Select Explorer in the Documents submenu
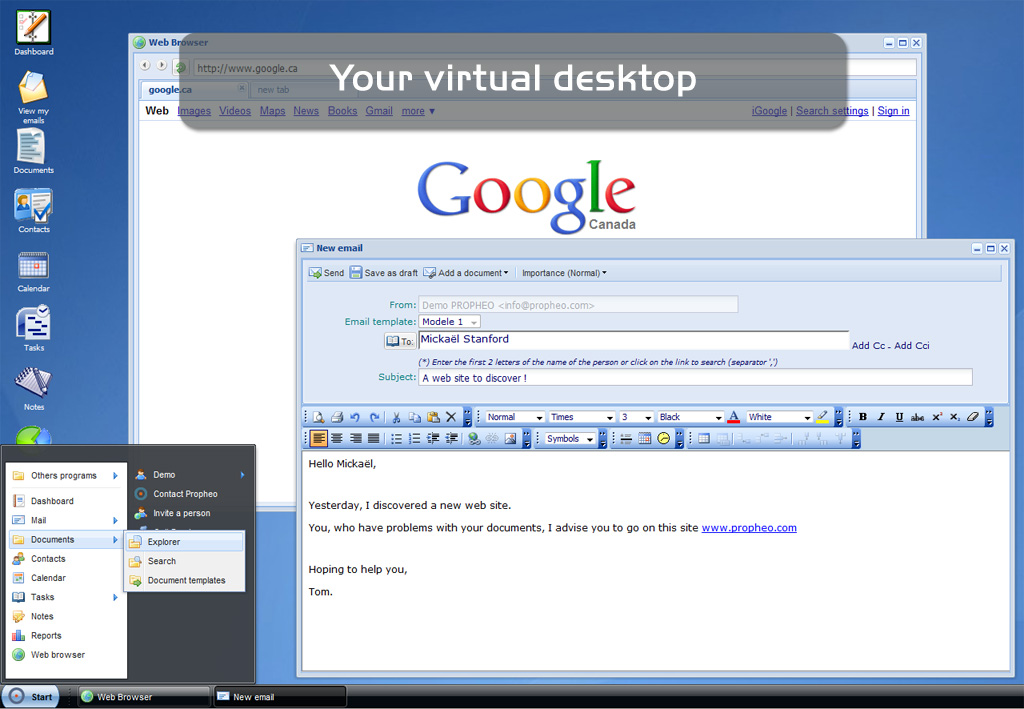 point(184,542)
